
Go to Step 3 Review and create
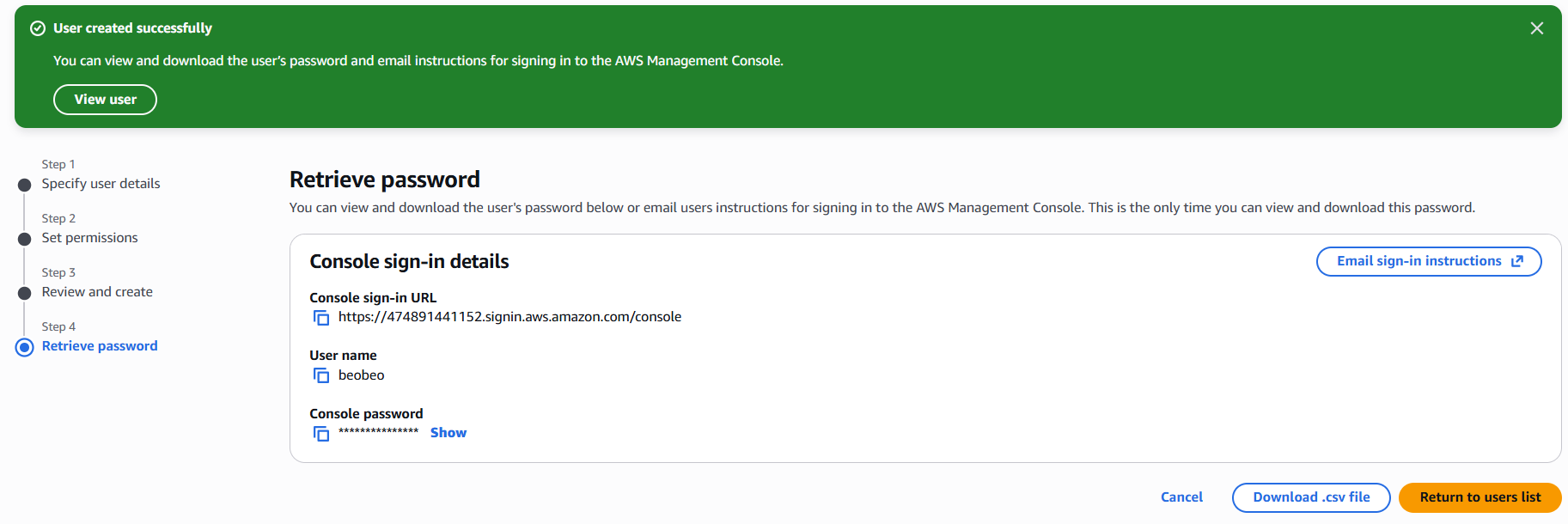[x=97, y=292]
